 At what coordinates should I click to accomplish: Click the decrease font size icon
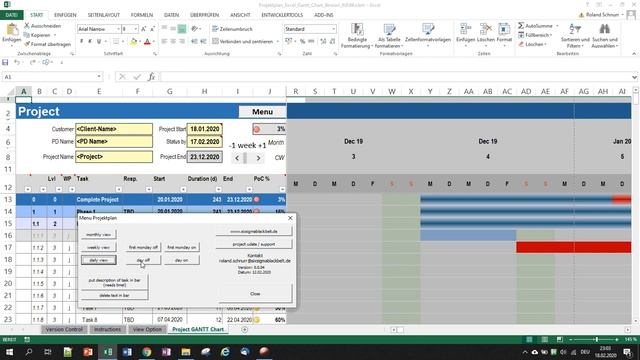tap(152, 29)
